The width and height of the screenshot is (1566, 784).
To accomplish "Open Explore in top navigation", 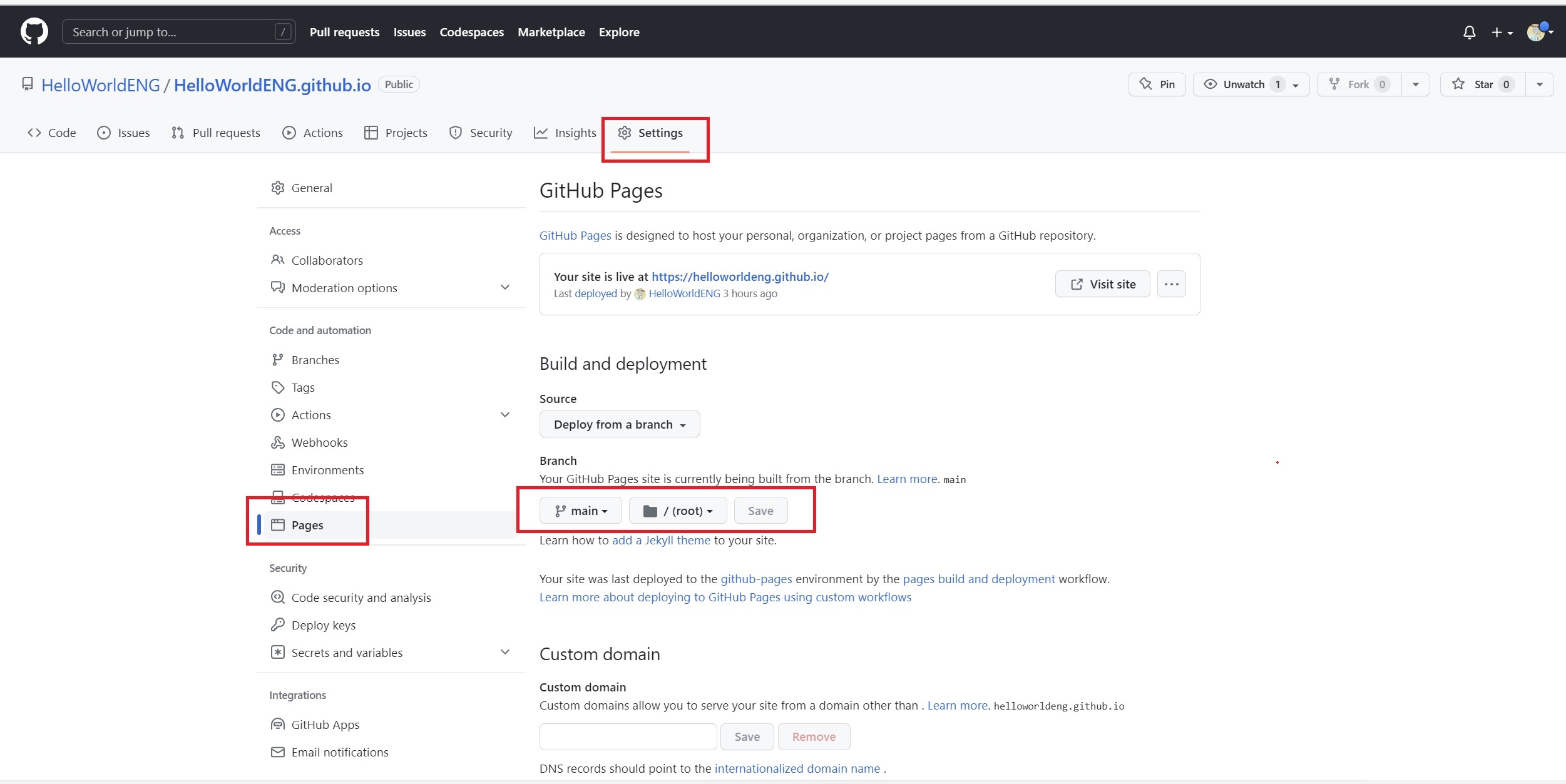I will [x=619, y=32].
